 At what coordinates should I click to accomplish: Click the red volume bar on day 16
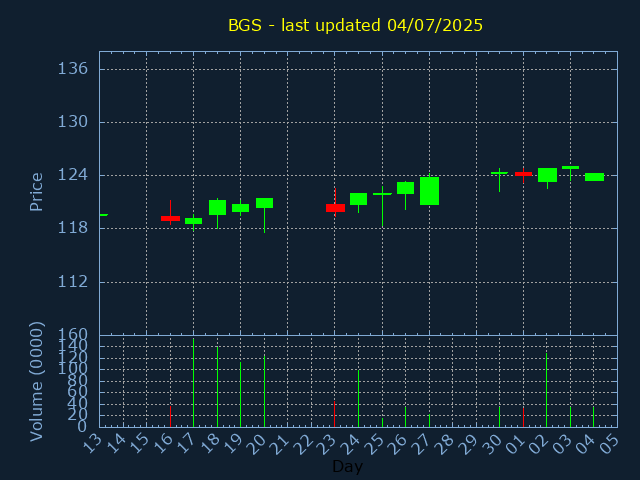[170, 416]
